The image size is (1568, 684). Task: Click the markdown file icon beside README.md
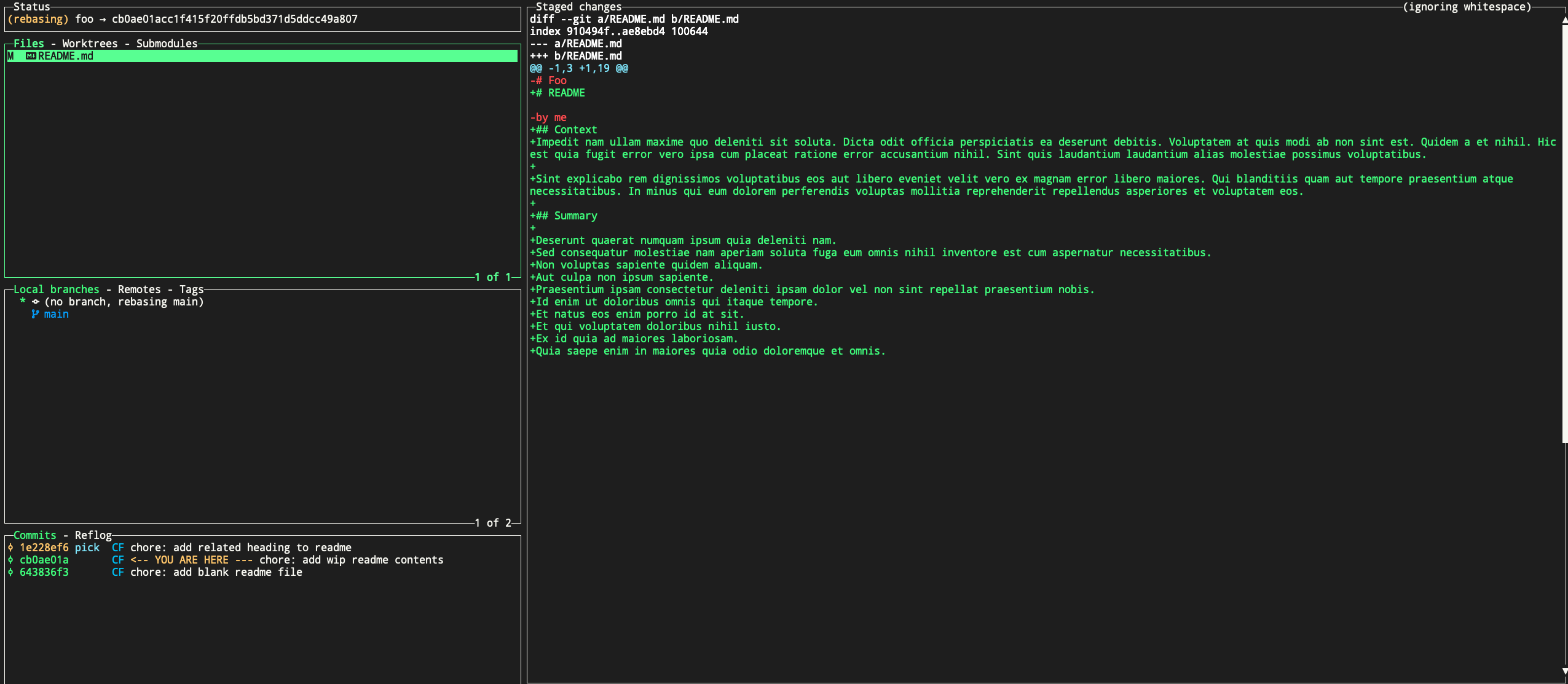[31, 56]
